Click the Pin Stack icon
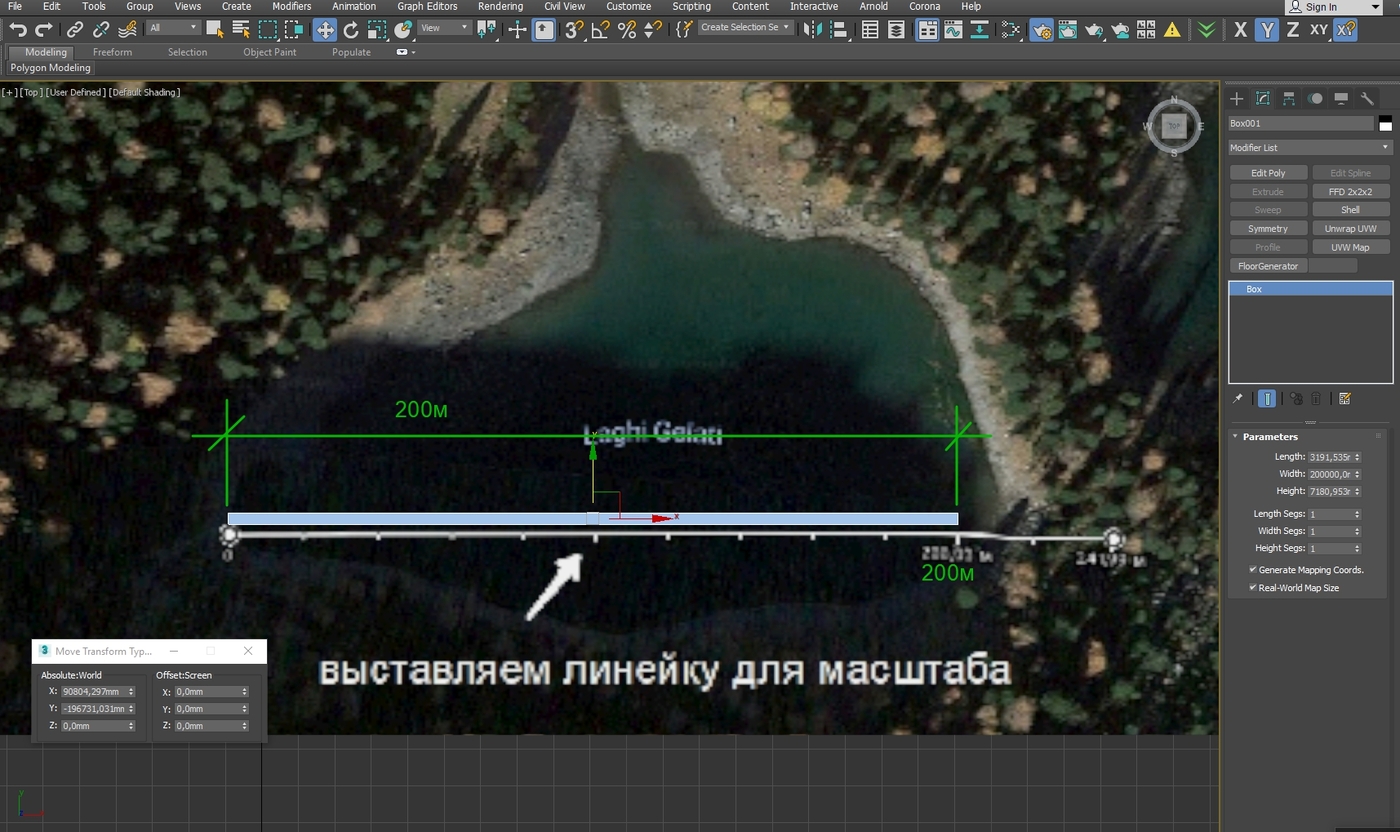 point(1238,398)
